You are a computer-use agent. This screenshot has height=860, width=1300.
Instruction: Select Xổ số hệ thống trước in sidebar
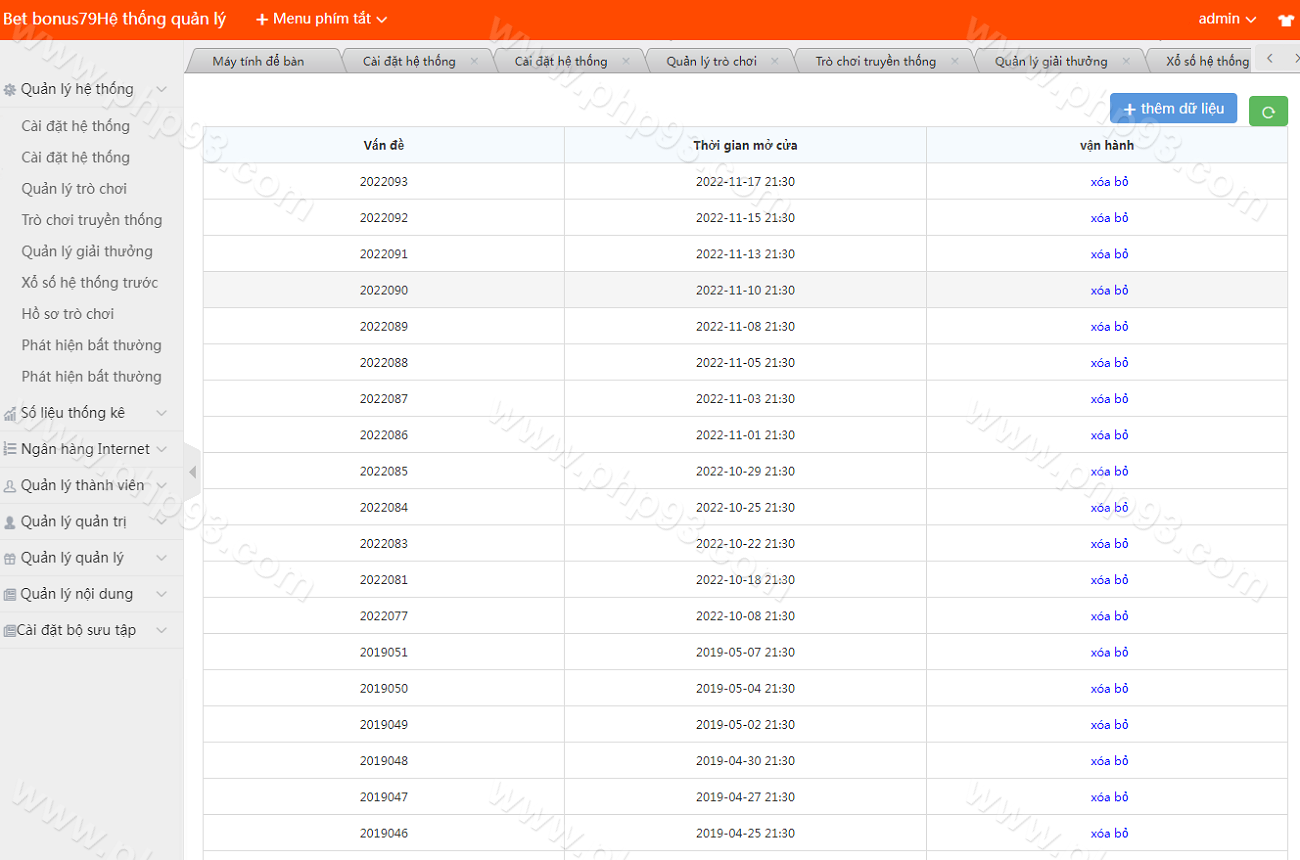click(90, 283)
